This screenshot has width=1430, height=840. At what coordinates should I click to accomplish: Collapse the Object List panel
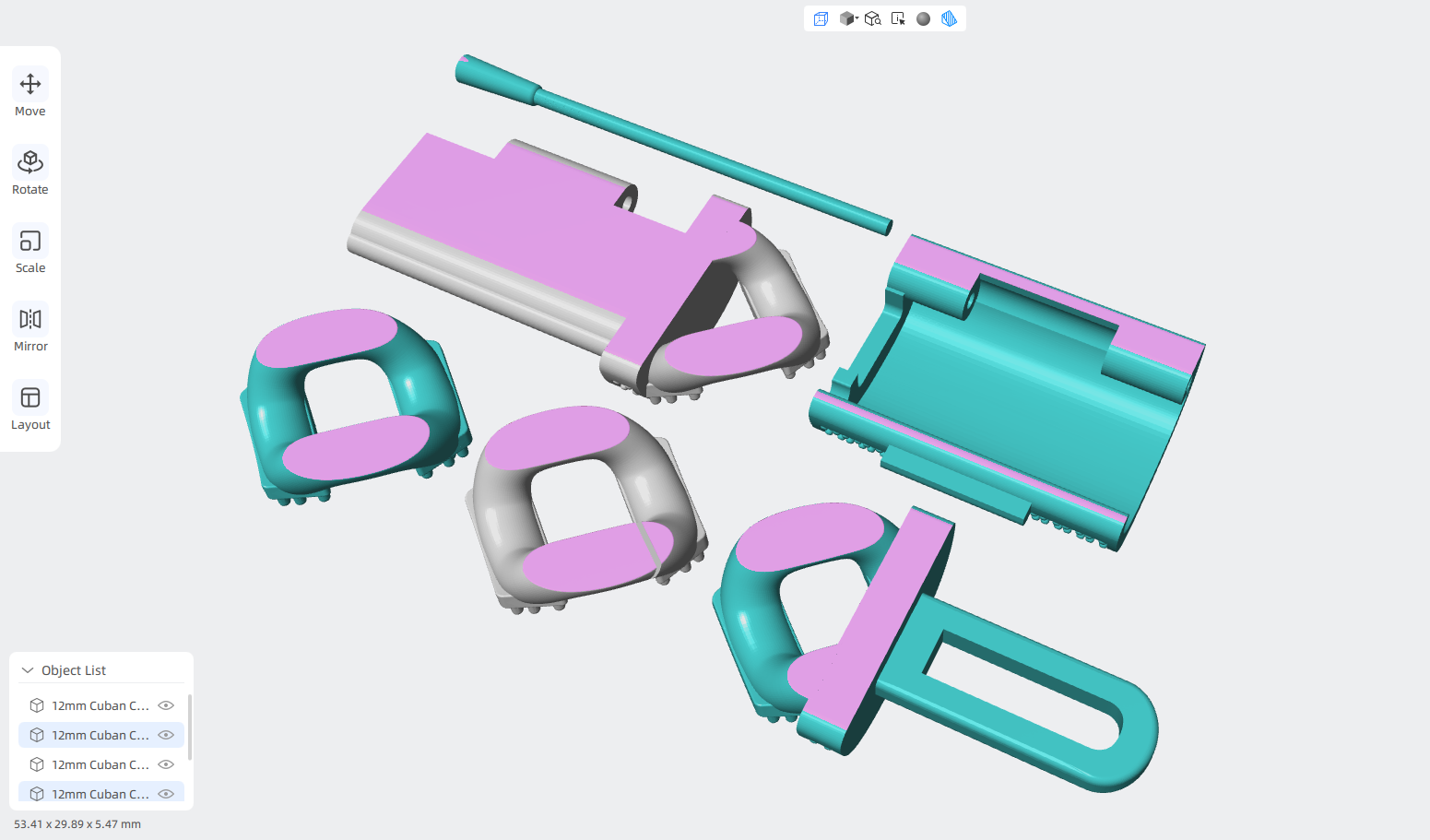[28, 670]
